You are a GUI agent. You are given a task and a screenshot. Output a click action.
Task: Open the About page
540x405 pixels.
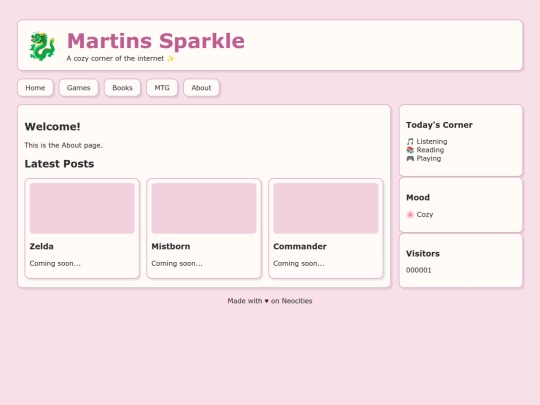point(201,88)
